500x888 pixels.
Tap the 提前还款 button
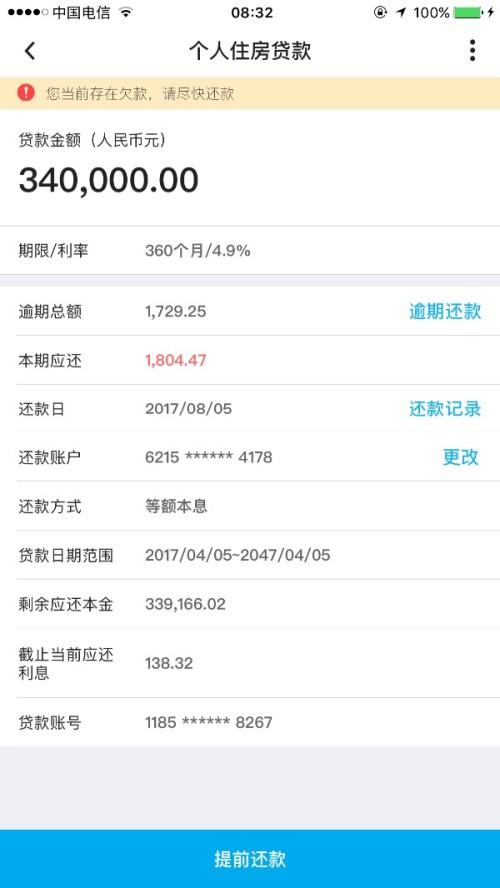click(250, 859)
